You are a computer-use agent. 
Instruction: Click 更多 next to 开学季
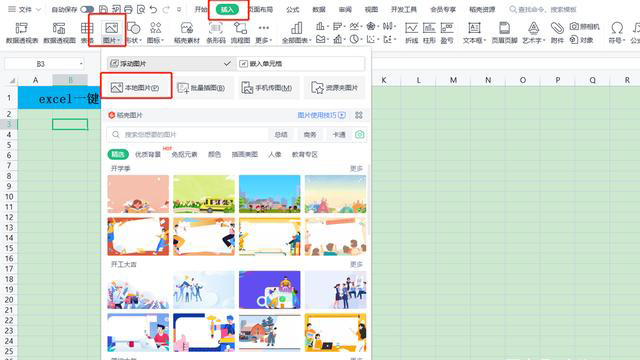[356, 168]
